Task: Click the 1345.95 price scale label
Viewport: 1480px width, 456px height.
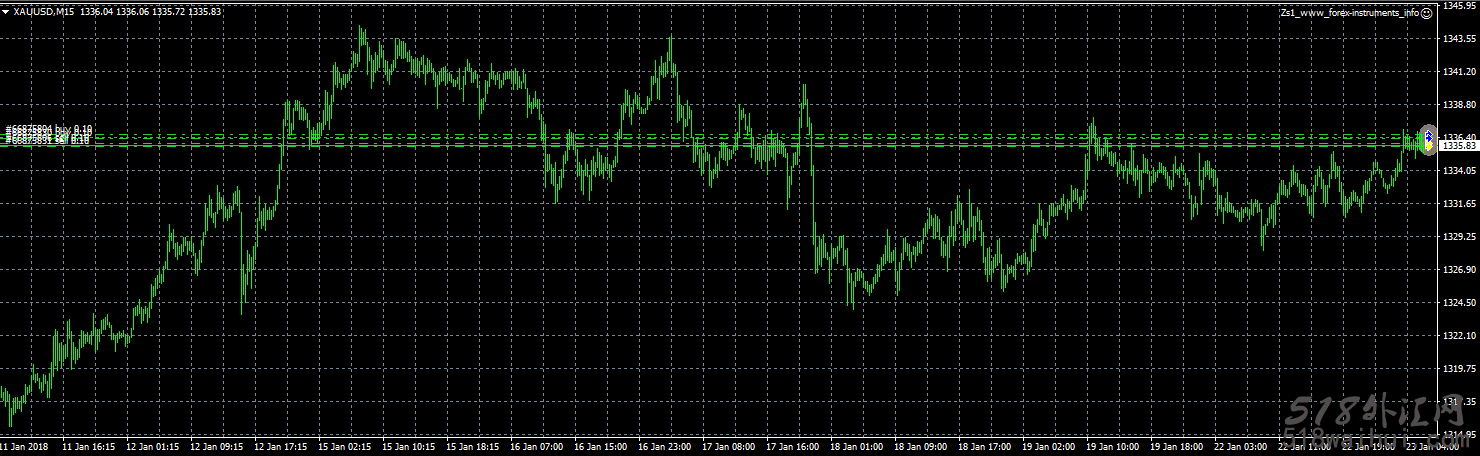Action: [1460, 6]
